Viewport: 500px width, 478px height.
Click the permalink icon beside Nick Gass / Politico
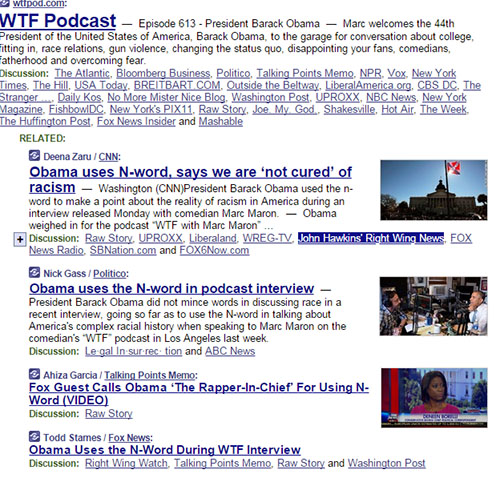(x=34, y=273)
